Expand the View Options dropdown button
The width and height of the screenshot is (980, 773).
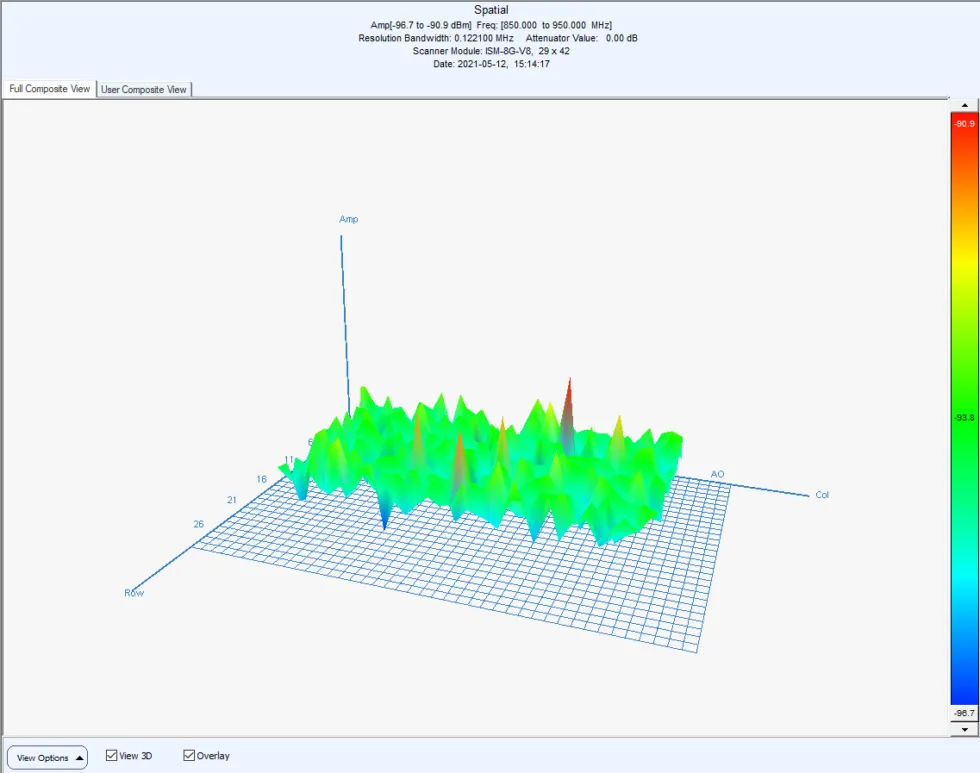click(x=47, y=757)
